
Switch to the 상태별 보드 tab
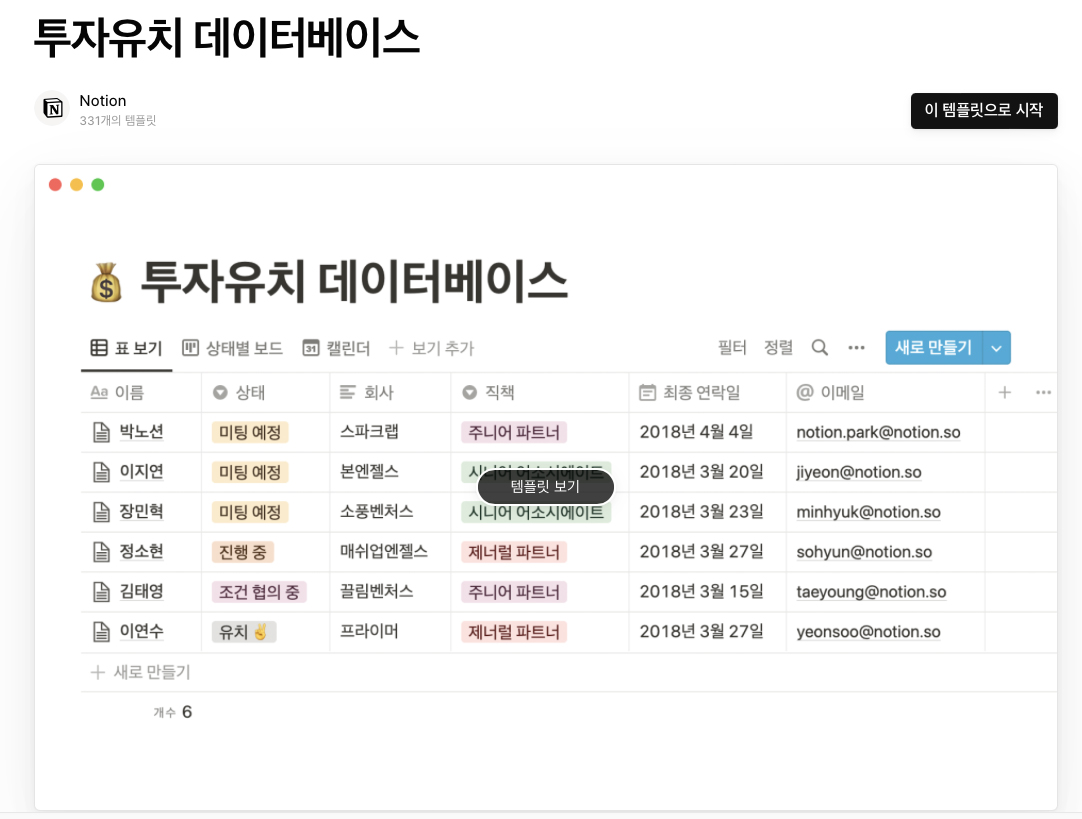point(233,348)
